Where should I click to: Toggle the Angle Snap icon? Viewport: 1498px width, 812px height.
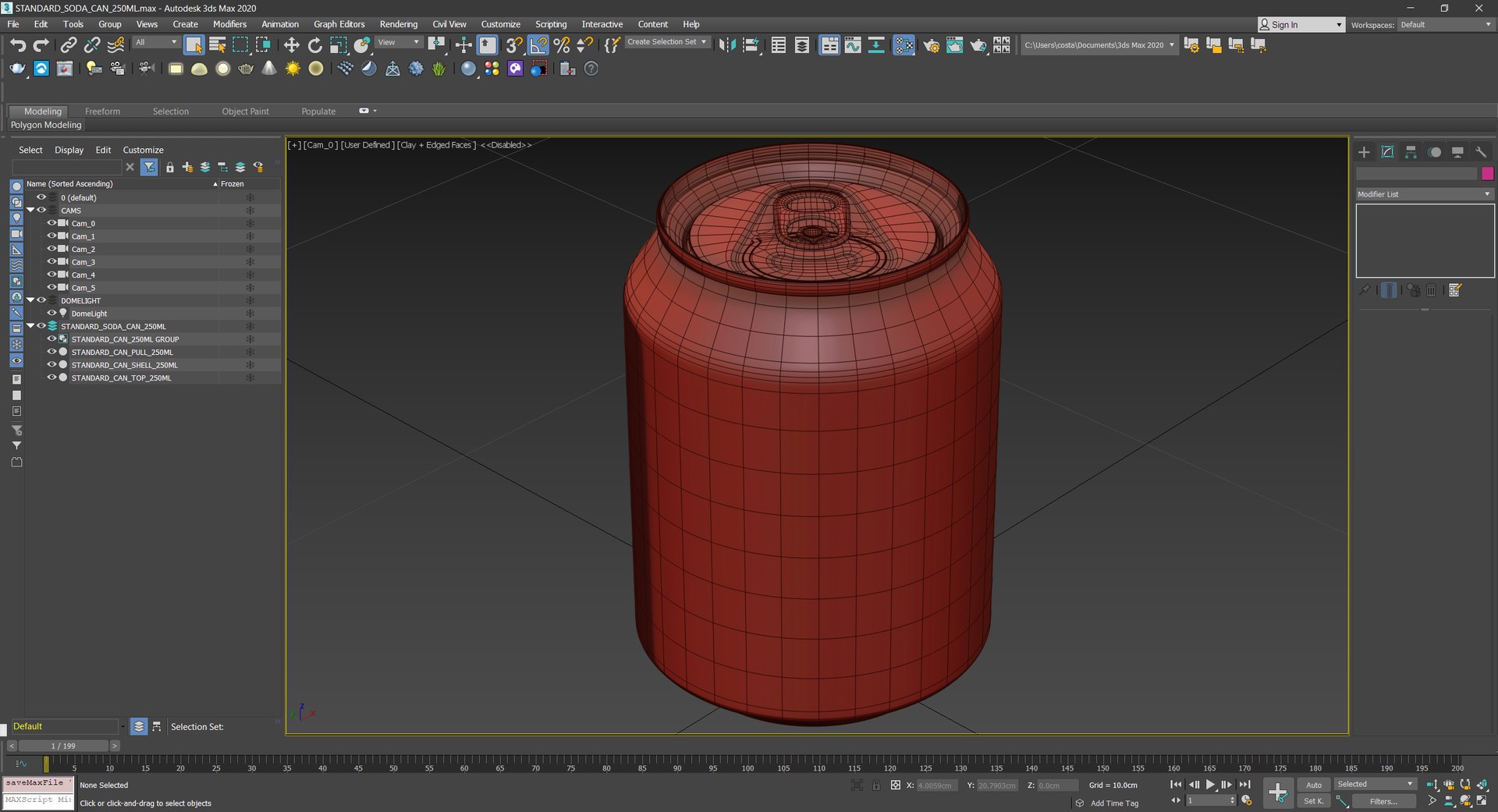click(x=538, y=45)
